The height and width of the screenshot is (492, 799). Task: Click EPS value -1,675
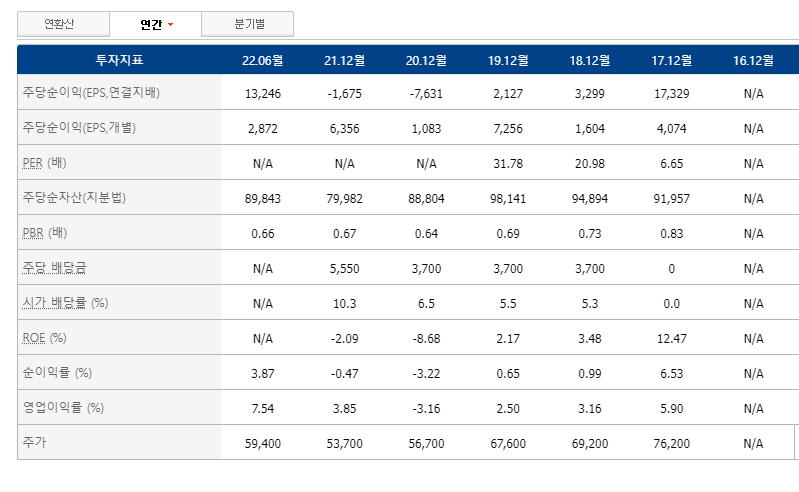344,94
